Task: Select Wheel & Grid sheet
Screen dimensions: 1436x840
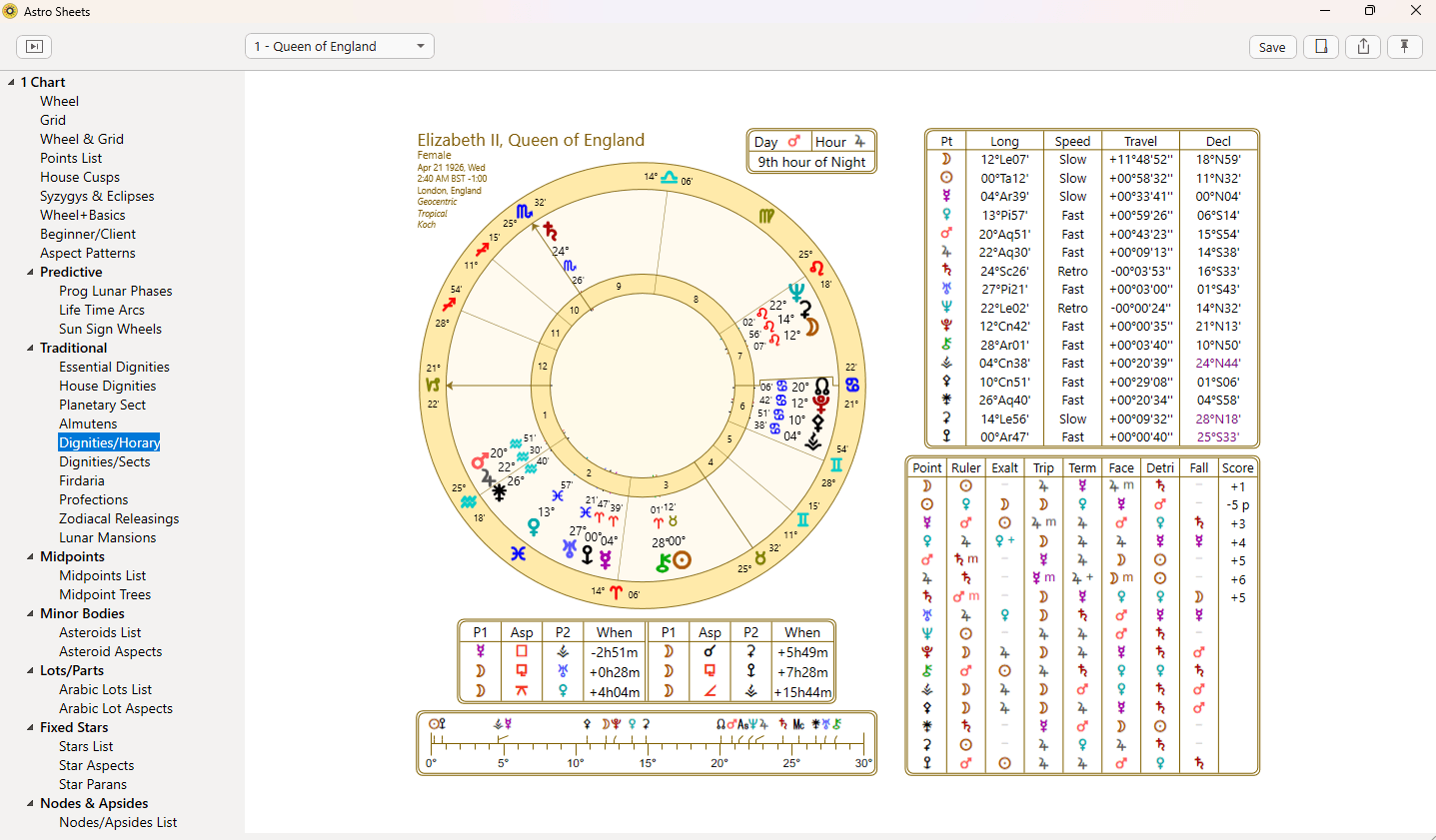Action: tap(82, 139)
